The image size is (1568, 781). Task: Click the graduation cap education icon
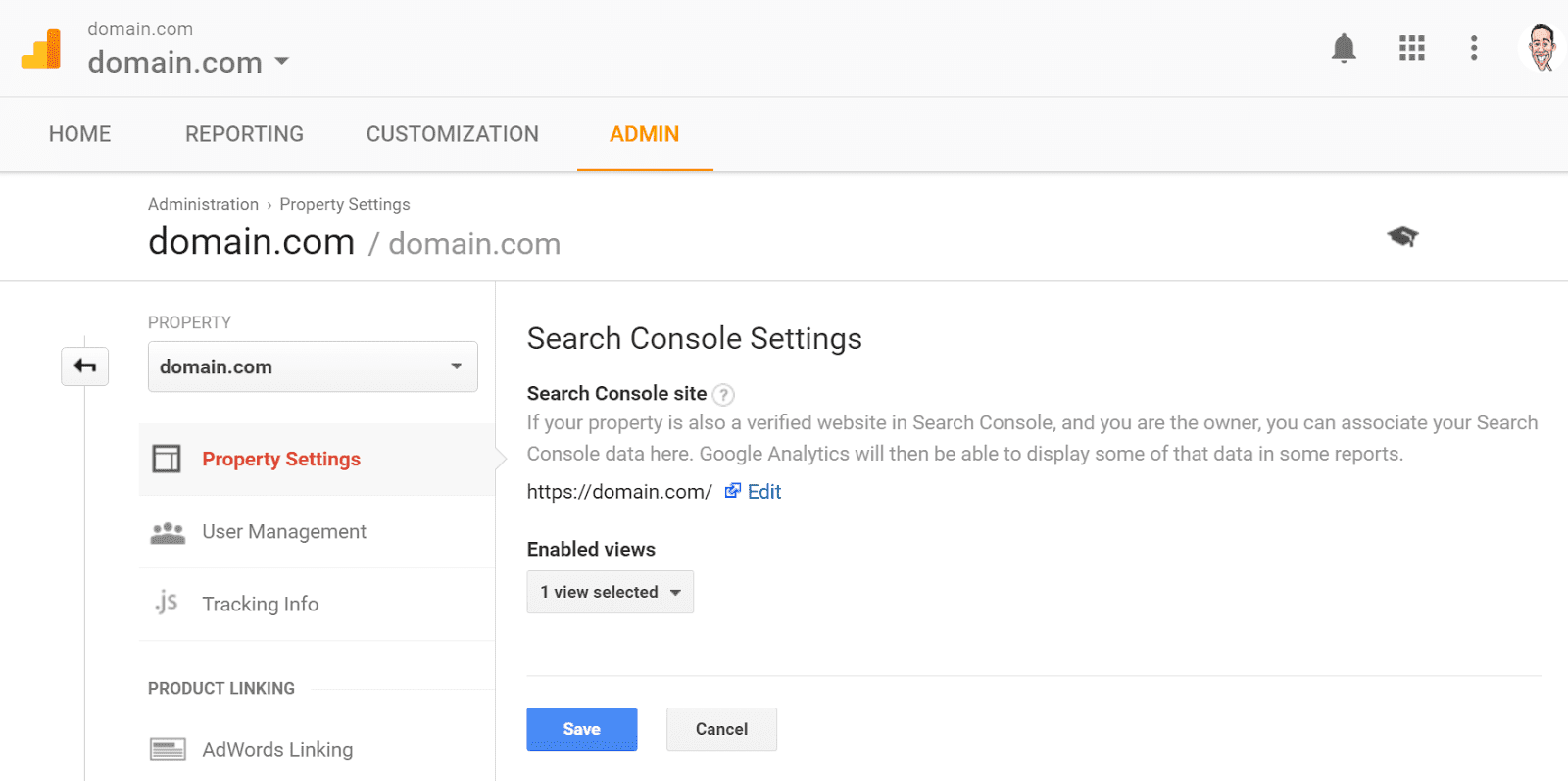(1402, 236)
